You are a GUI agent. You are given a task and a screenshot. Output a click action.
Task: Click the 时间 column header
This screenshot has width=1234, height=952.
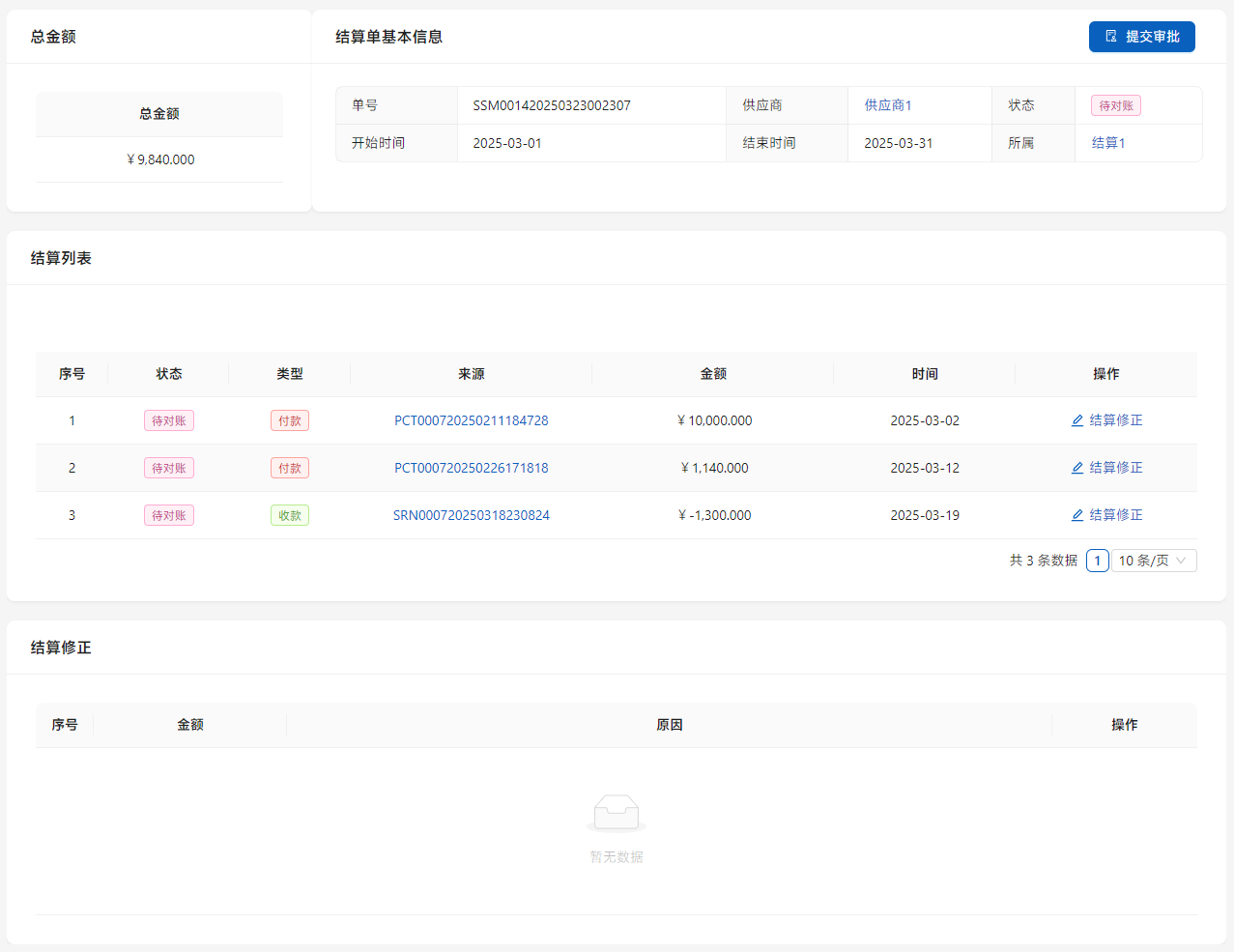924,374
